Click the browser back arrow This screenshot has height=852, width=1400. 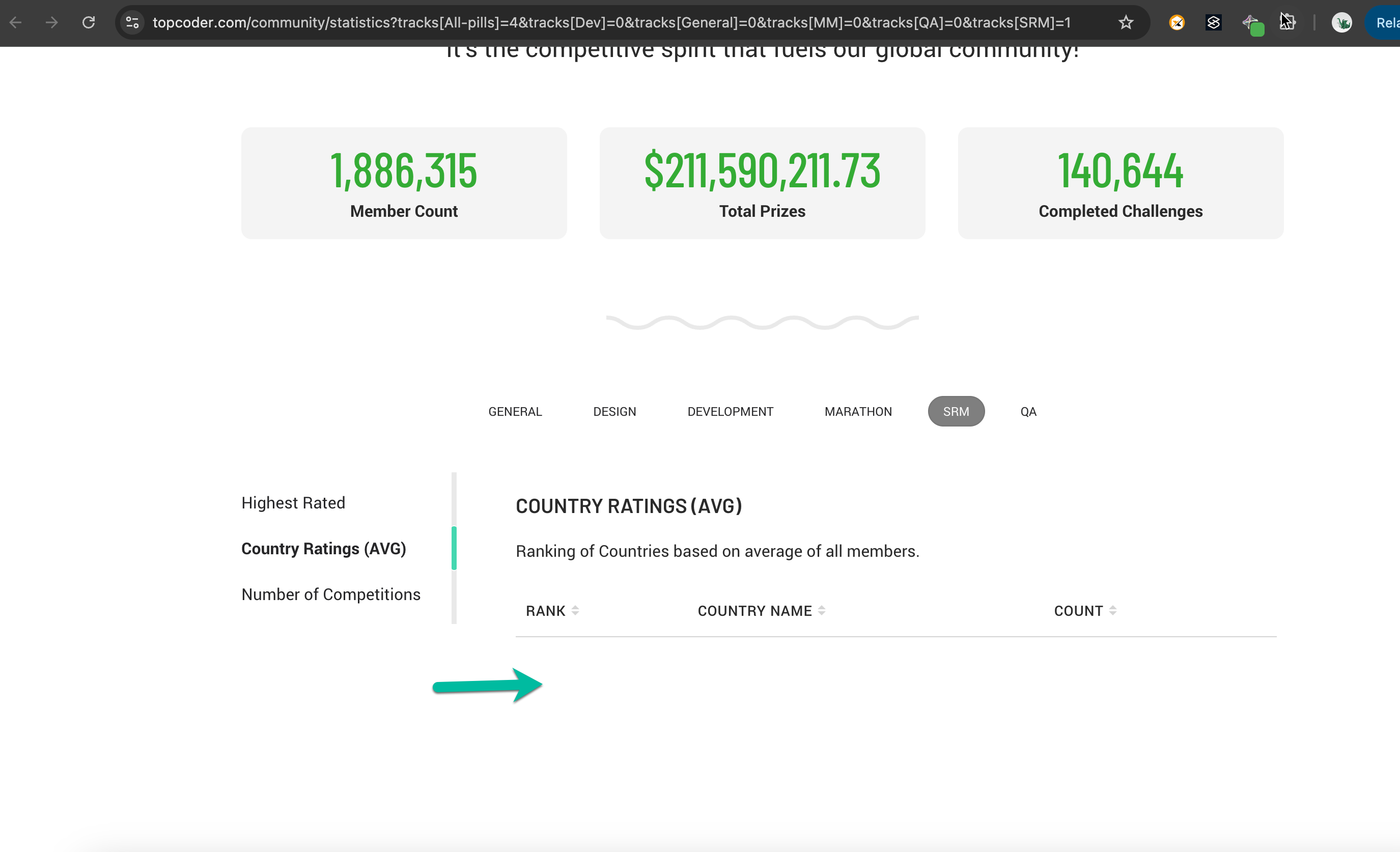[x=16, y=23]
